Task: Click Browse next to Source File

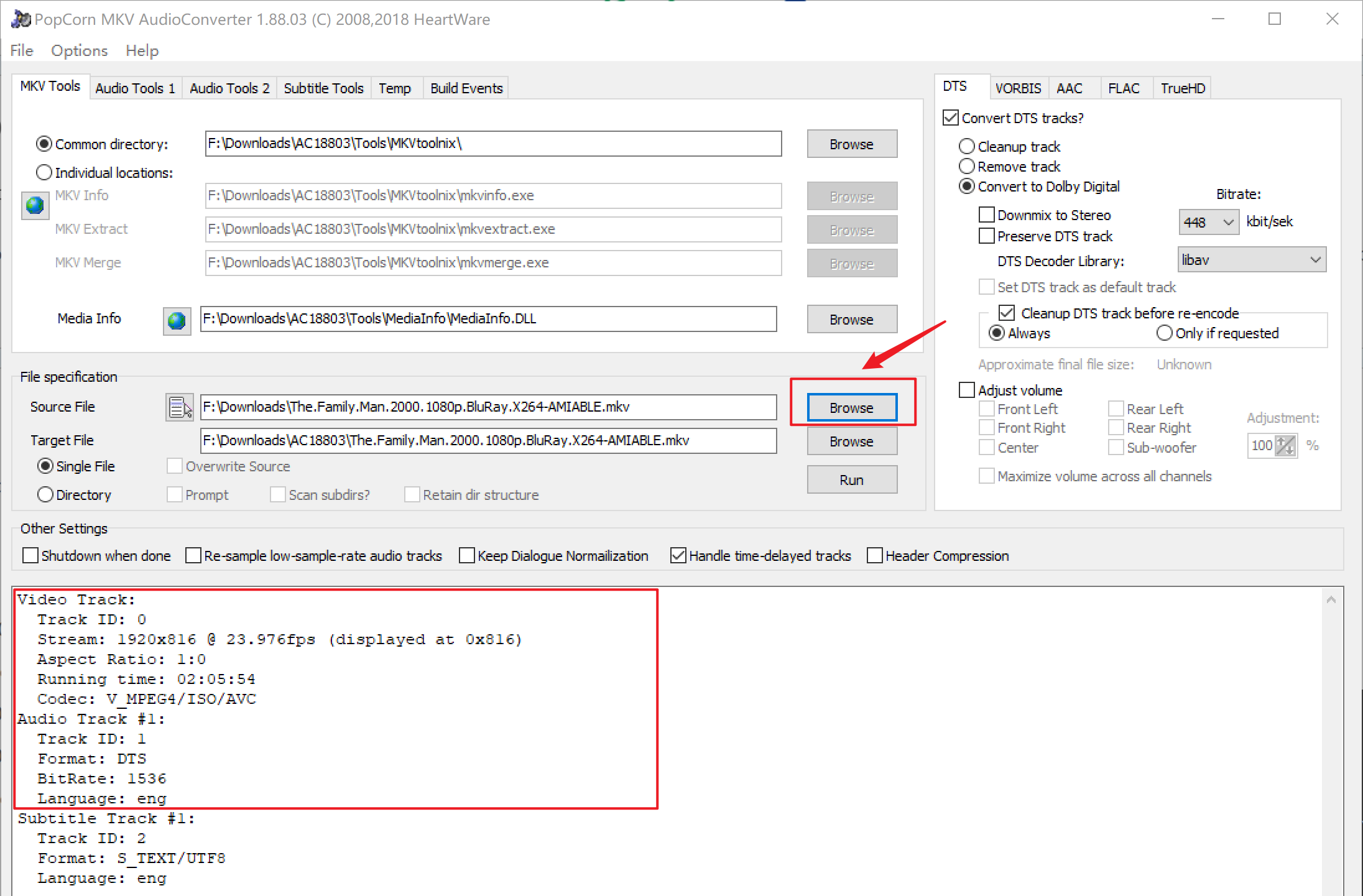Action: click(851, 408)
